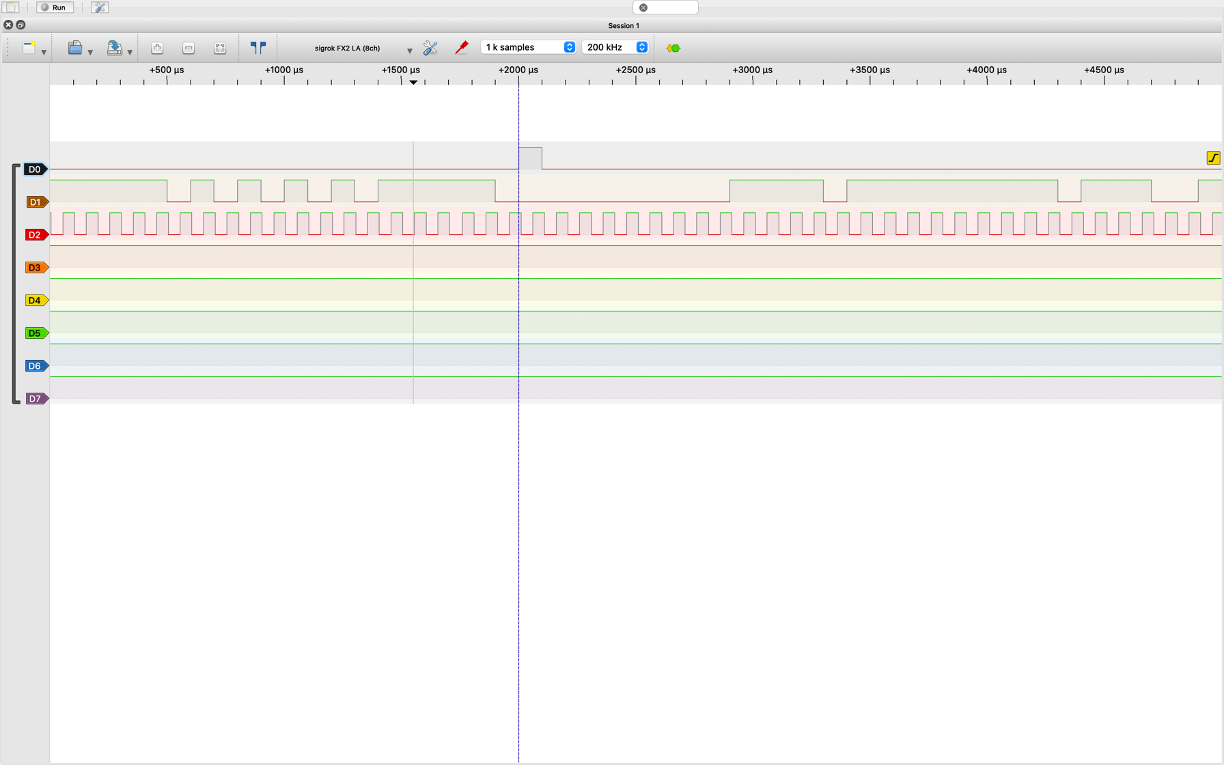The height and width of the screenshot is (766, 1224).
Task: Click the red D2 channel label
Action: [35, 235]
